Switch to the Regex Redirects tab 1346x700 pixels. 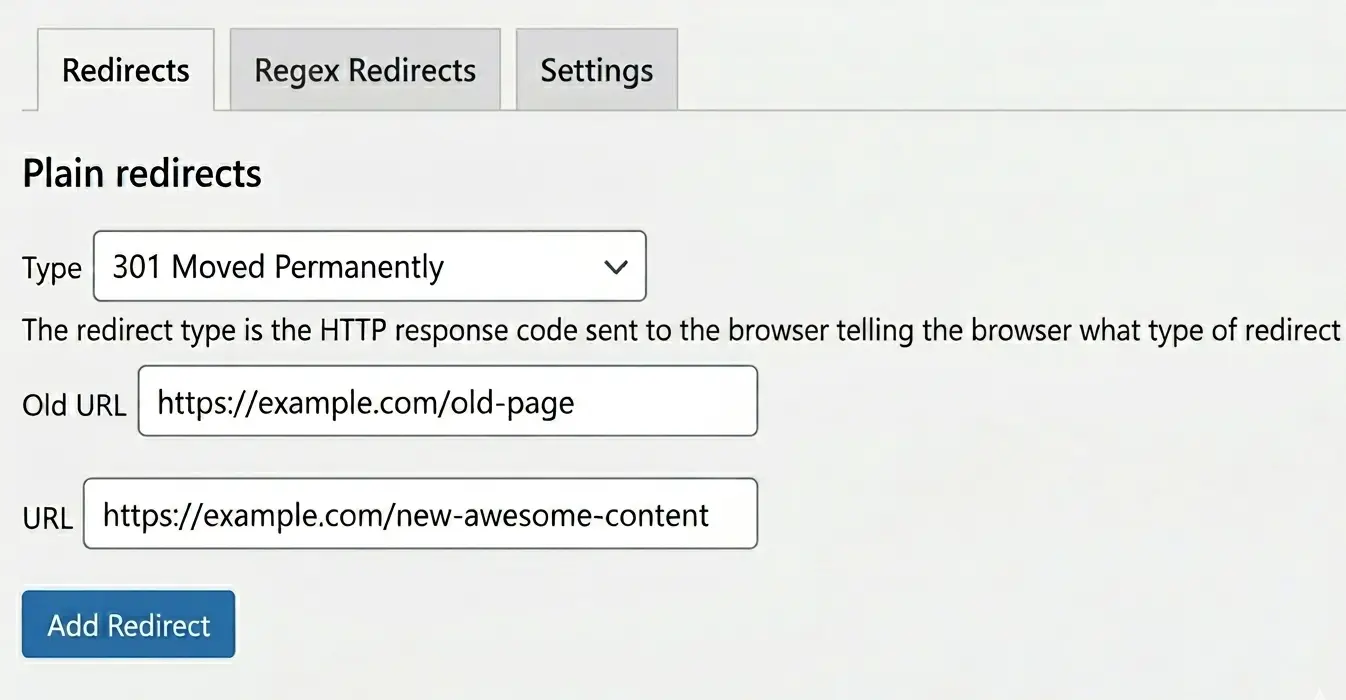364,69
